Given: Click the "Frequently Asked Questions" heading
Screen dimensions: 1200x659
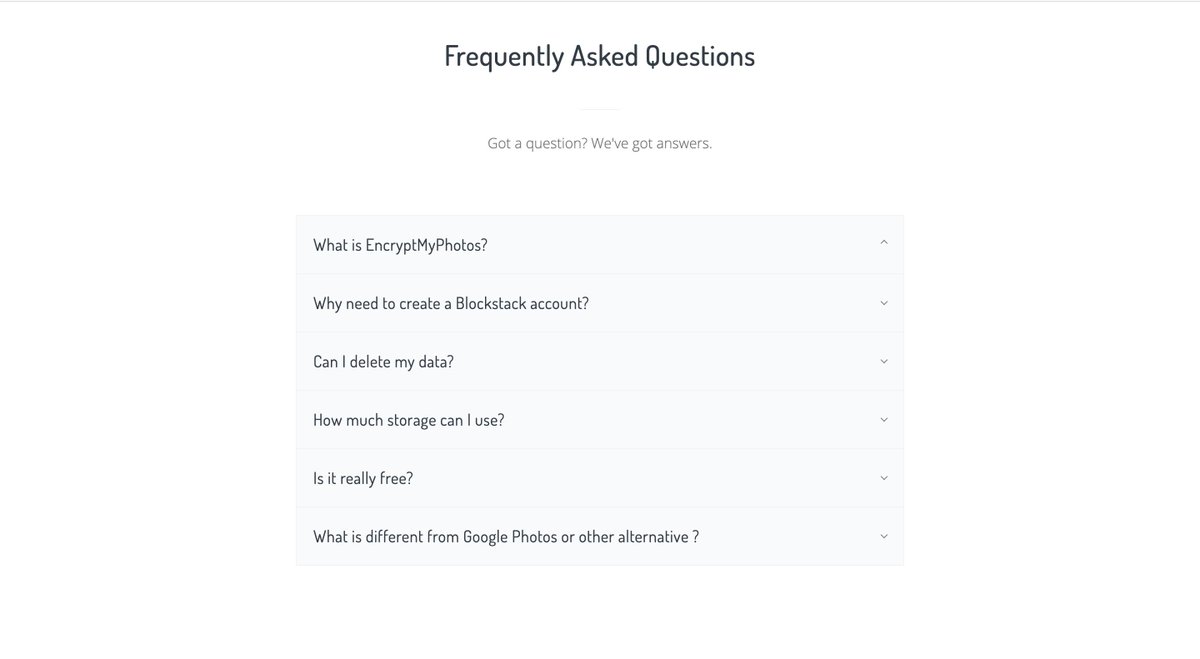Looking at the screenshot, I should click(x=600, y=56).
